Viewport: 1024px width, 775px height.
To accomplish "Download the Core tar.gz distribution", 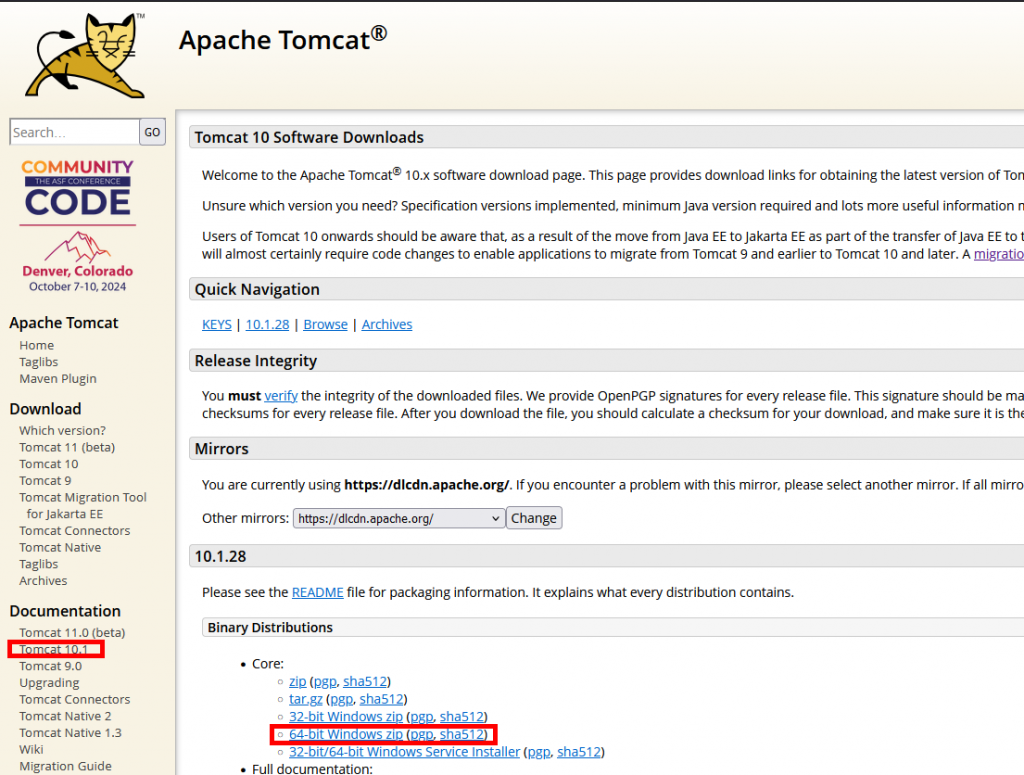I will [306, 699].
